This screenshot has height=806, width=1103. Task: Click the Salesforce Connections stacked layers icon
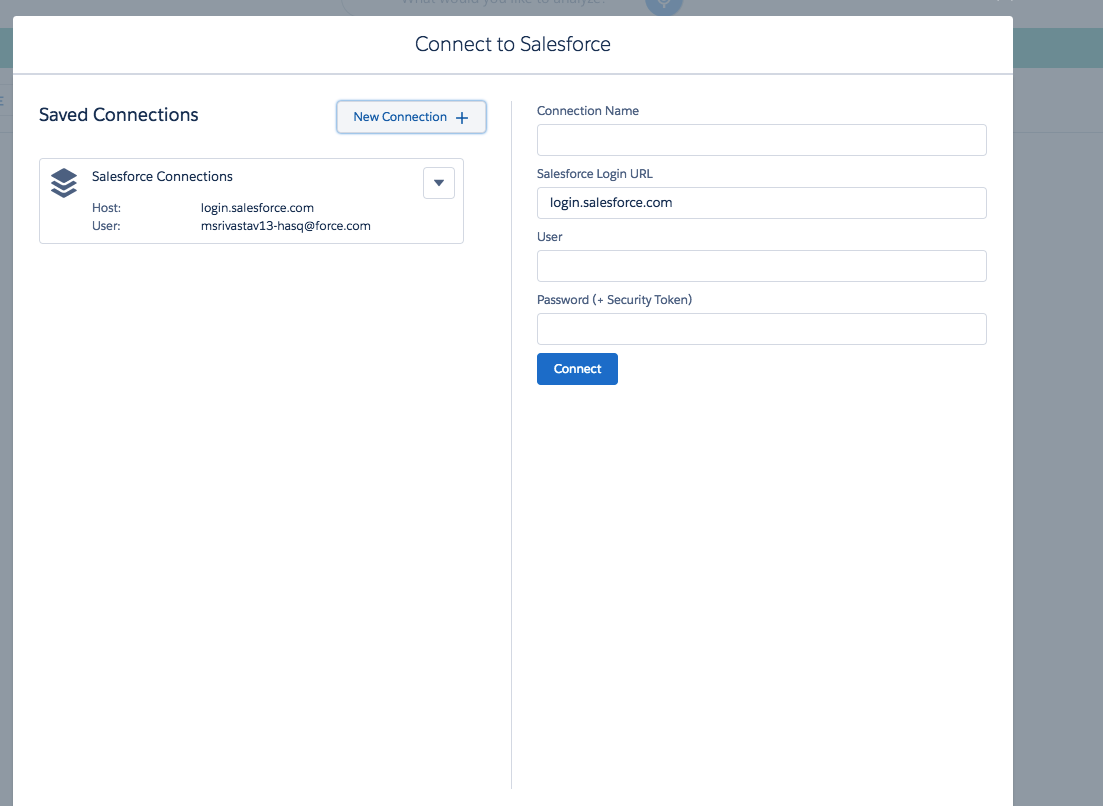click(x=64, y=183)
